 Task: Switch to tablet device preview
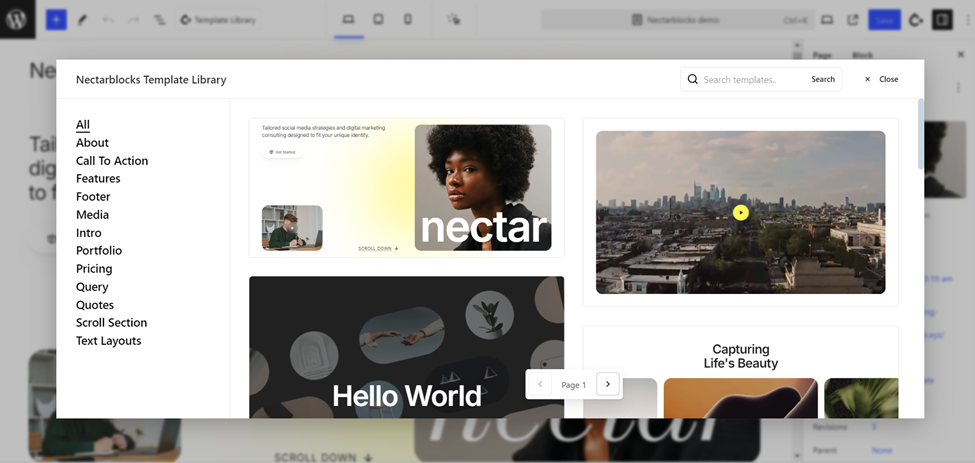[378, 20]
